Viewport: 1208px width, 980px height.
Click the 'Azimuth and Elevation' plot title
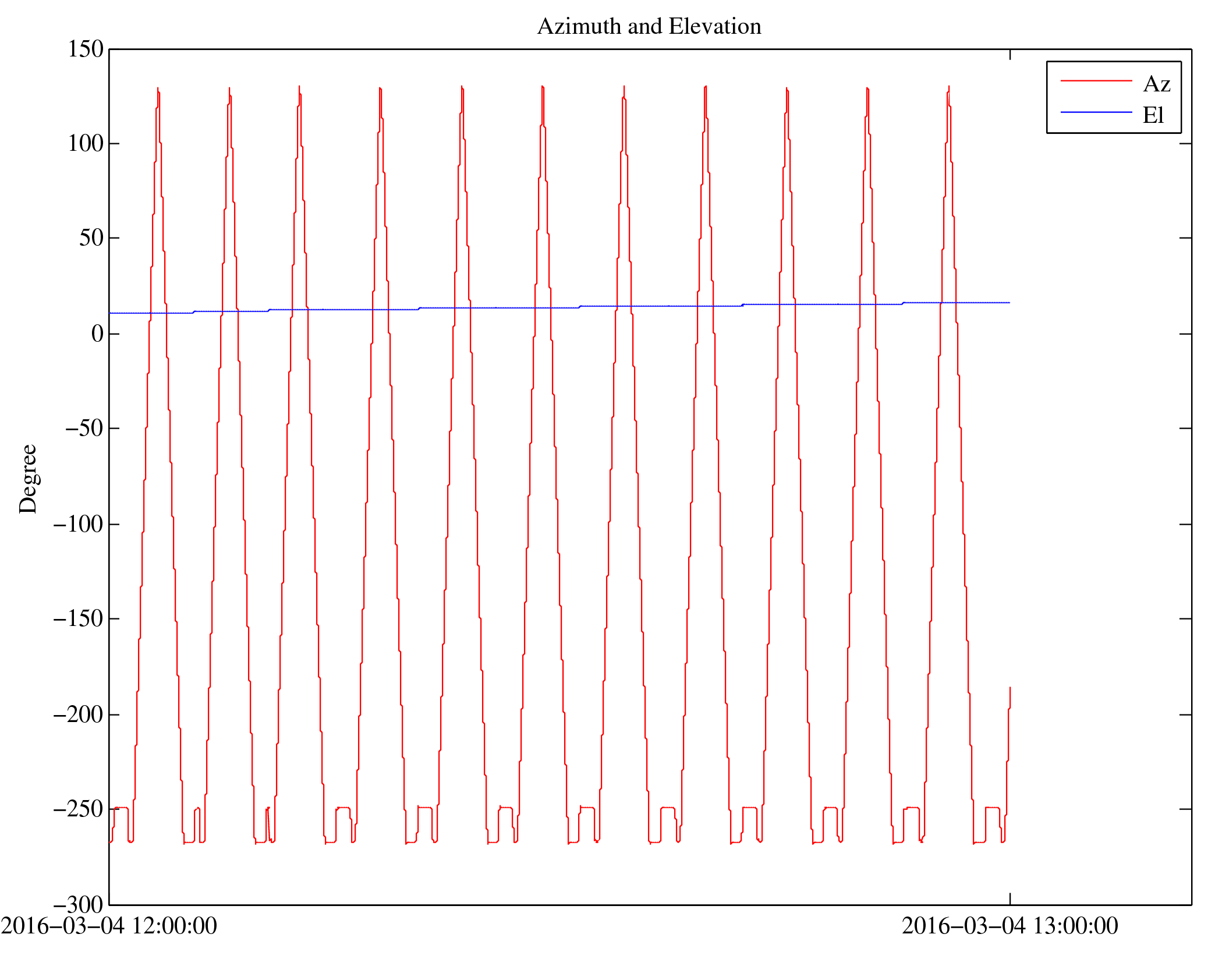coord(649,27)
